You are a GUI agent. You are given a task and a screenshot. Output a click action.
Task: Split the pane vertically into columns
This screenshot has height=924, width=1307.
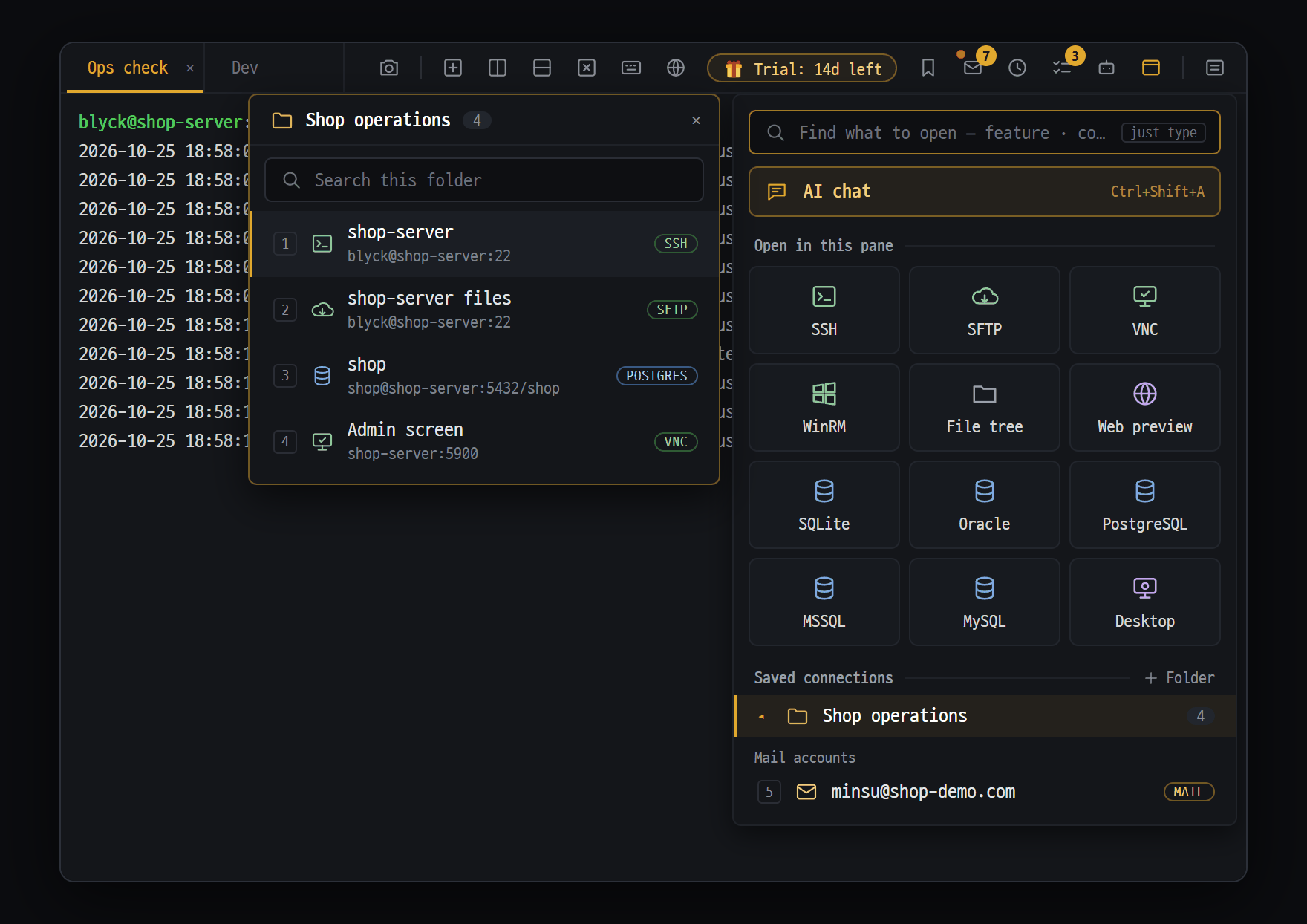[498, 68]
